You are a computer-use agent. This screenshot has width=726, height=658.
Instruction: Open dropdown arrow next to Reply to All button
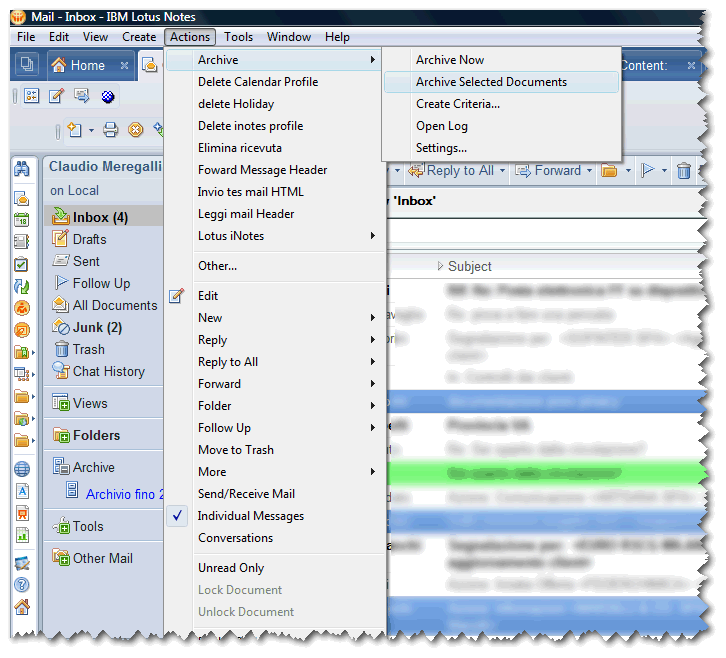pyautogui.click(x=502, y=170)
